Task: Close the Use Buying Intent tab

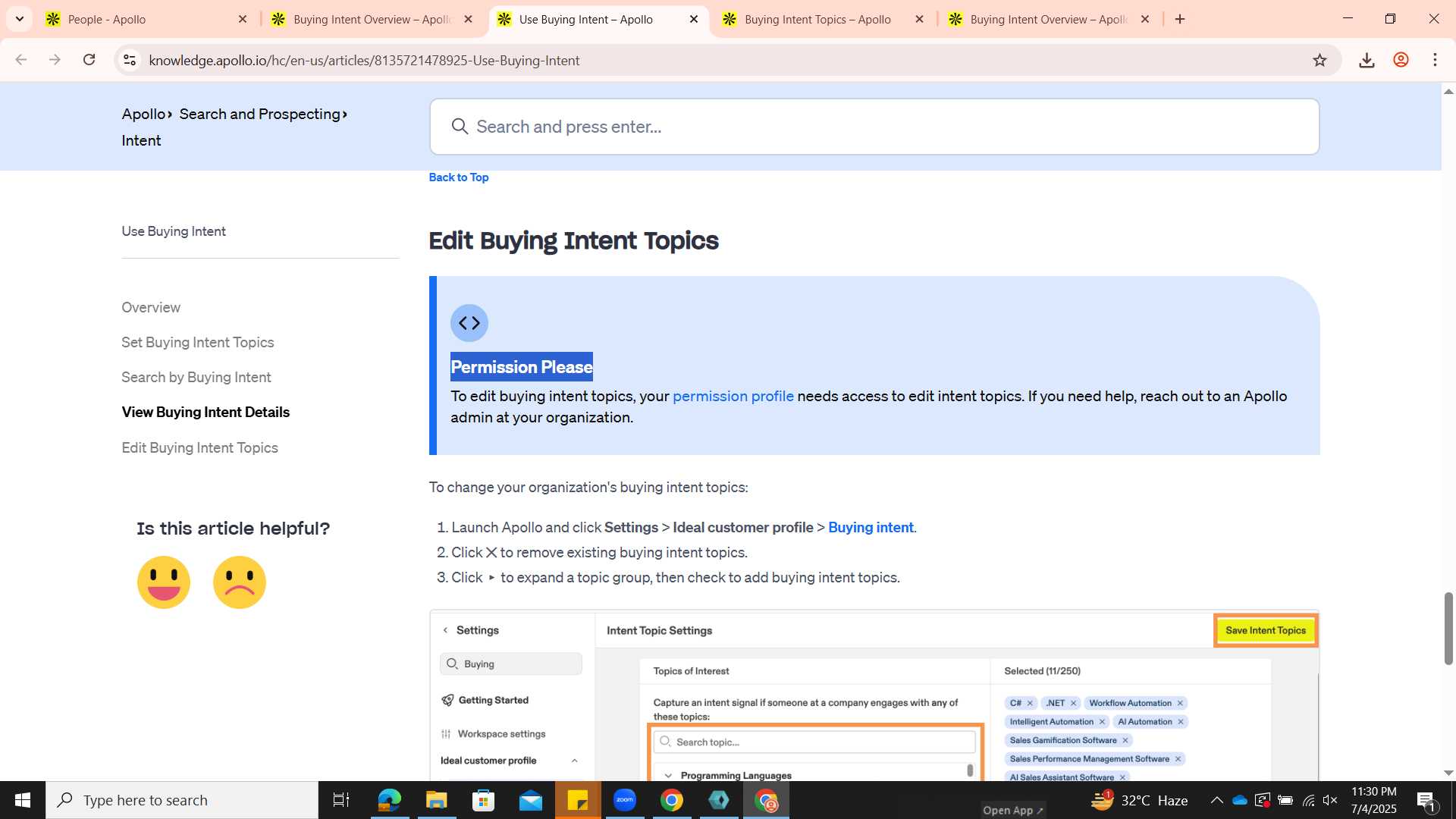Action: (x=694, y=19)
